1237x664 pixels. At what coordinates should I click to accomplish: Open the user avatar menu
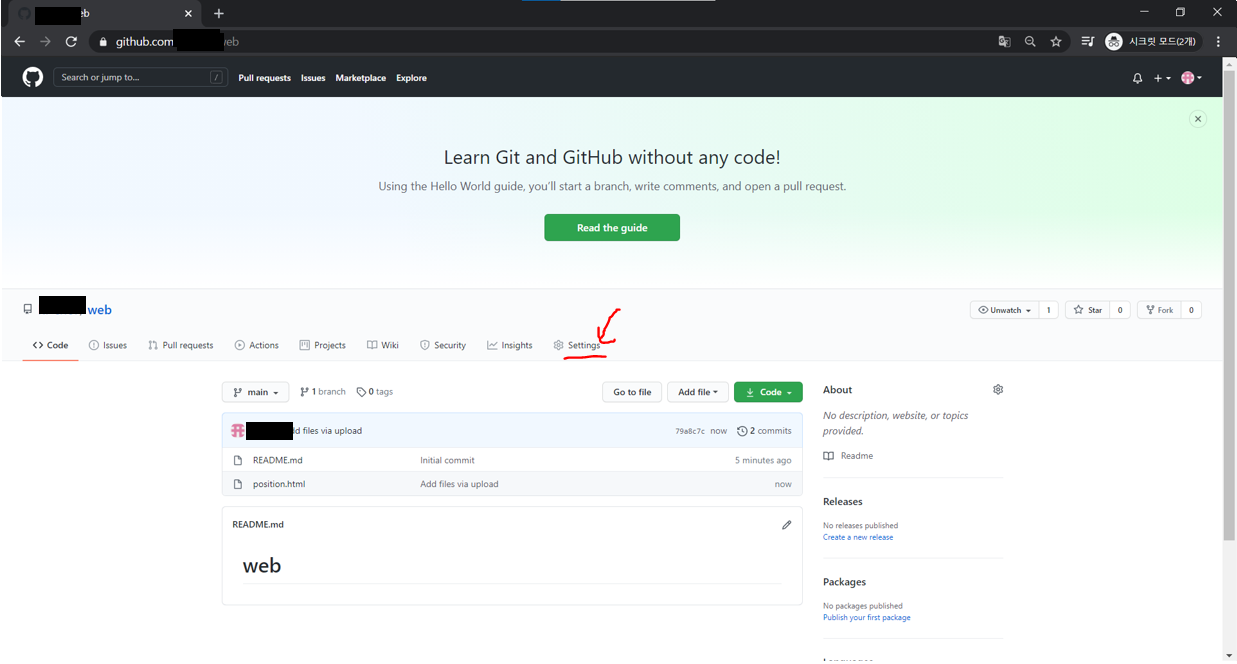coord(1191,78)
